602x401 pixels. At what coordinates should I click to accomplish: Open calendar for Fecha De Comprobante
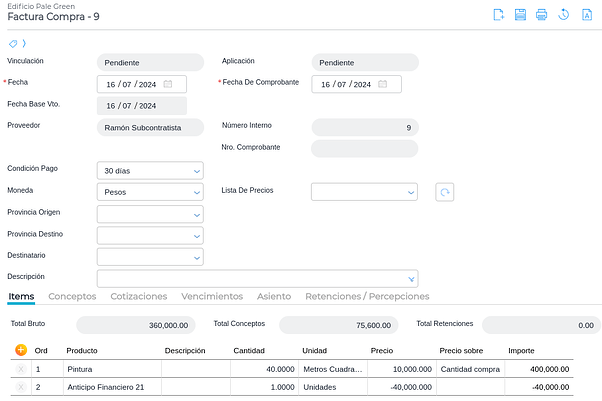382,84
